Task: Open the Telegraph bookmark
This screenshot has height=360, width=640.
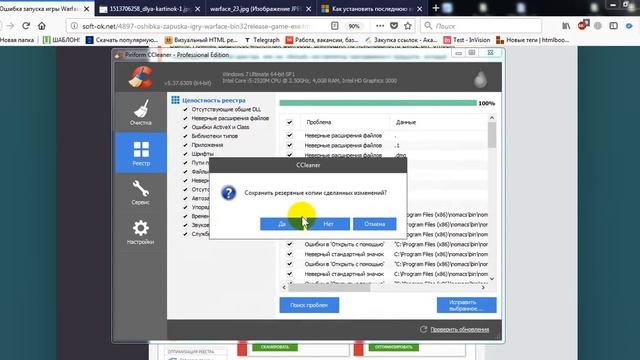Action: tap(262, 40)
